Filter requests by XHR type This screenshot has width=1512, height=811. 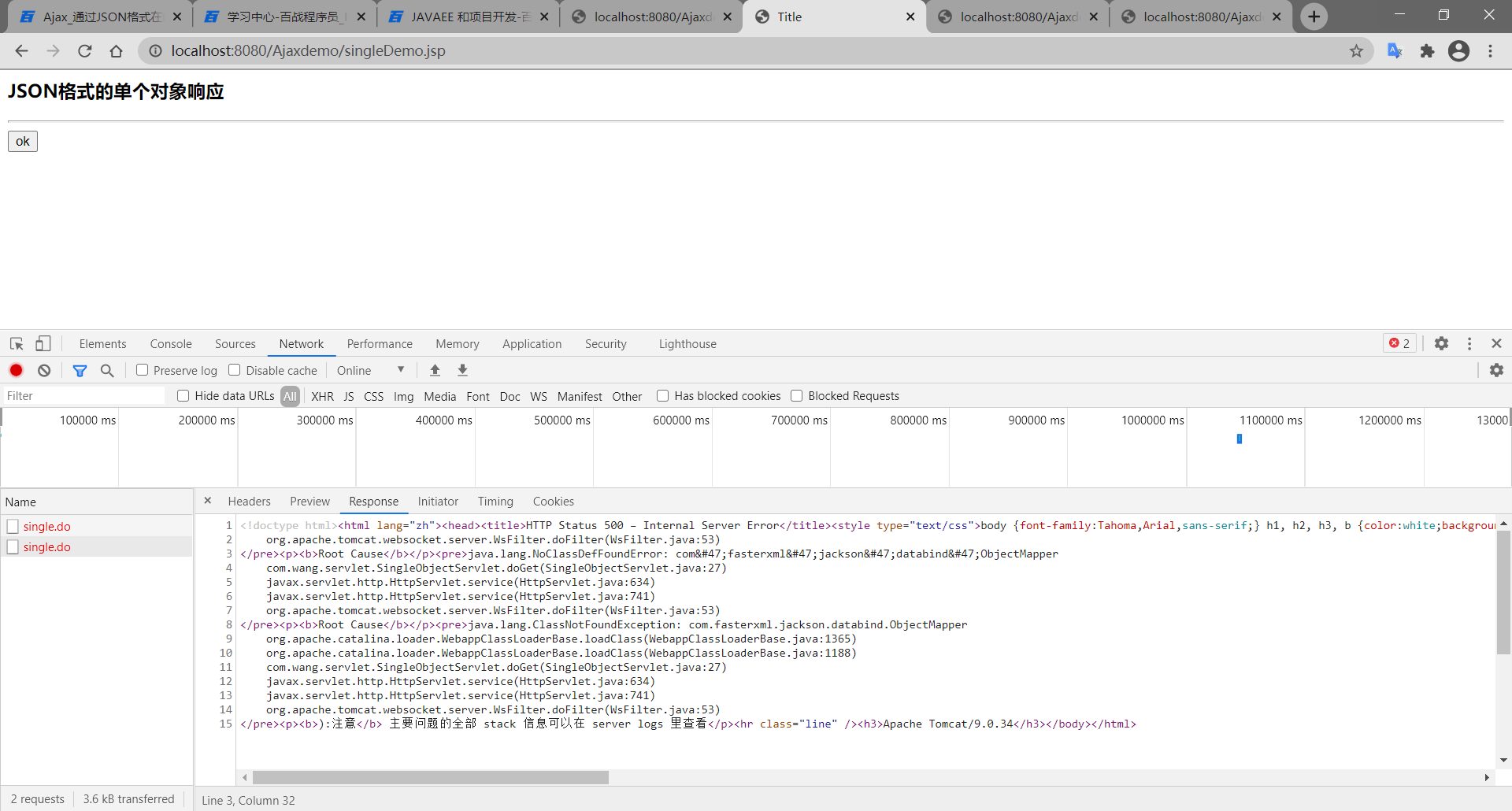tap(322, 396)
